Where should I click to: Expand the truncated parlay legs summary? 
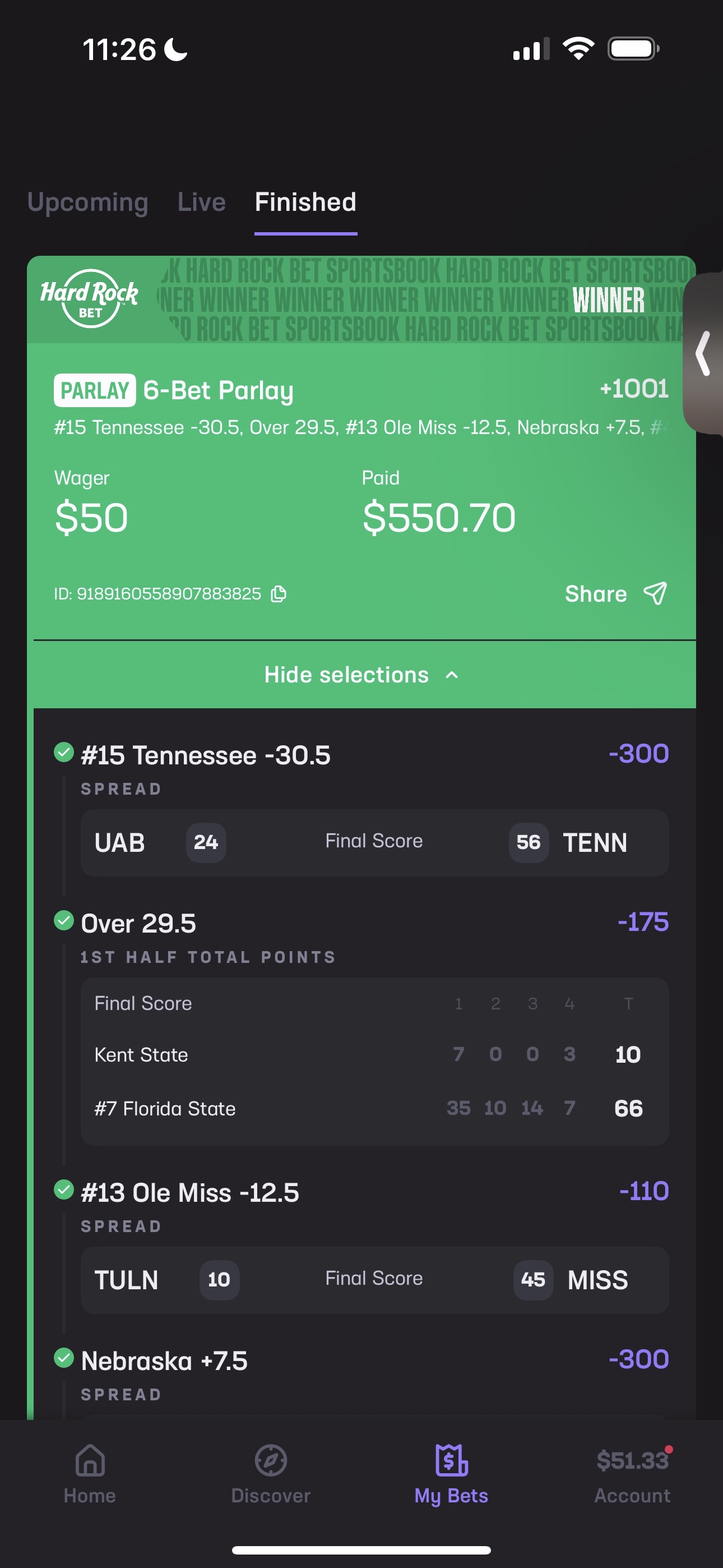pos(360,427)
